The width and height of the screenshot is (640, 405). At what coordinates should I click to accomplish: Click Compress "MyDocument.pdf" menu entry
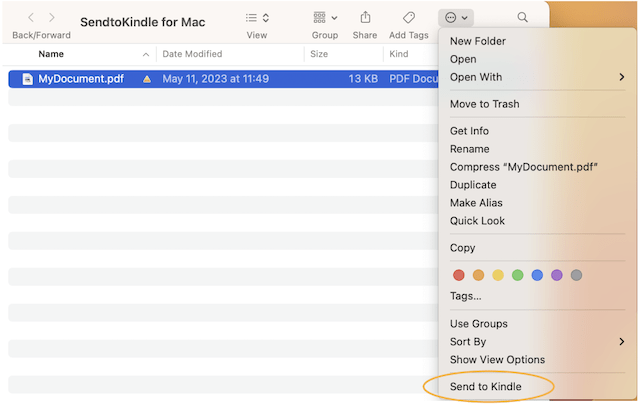(x=530, y=167)
